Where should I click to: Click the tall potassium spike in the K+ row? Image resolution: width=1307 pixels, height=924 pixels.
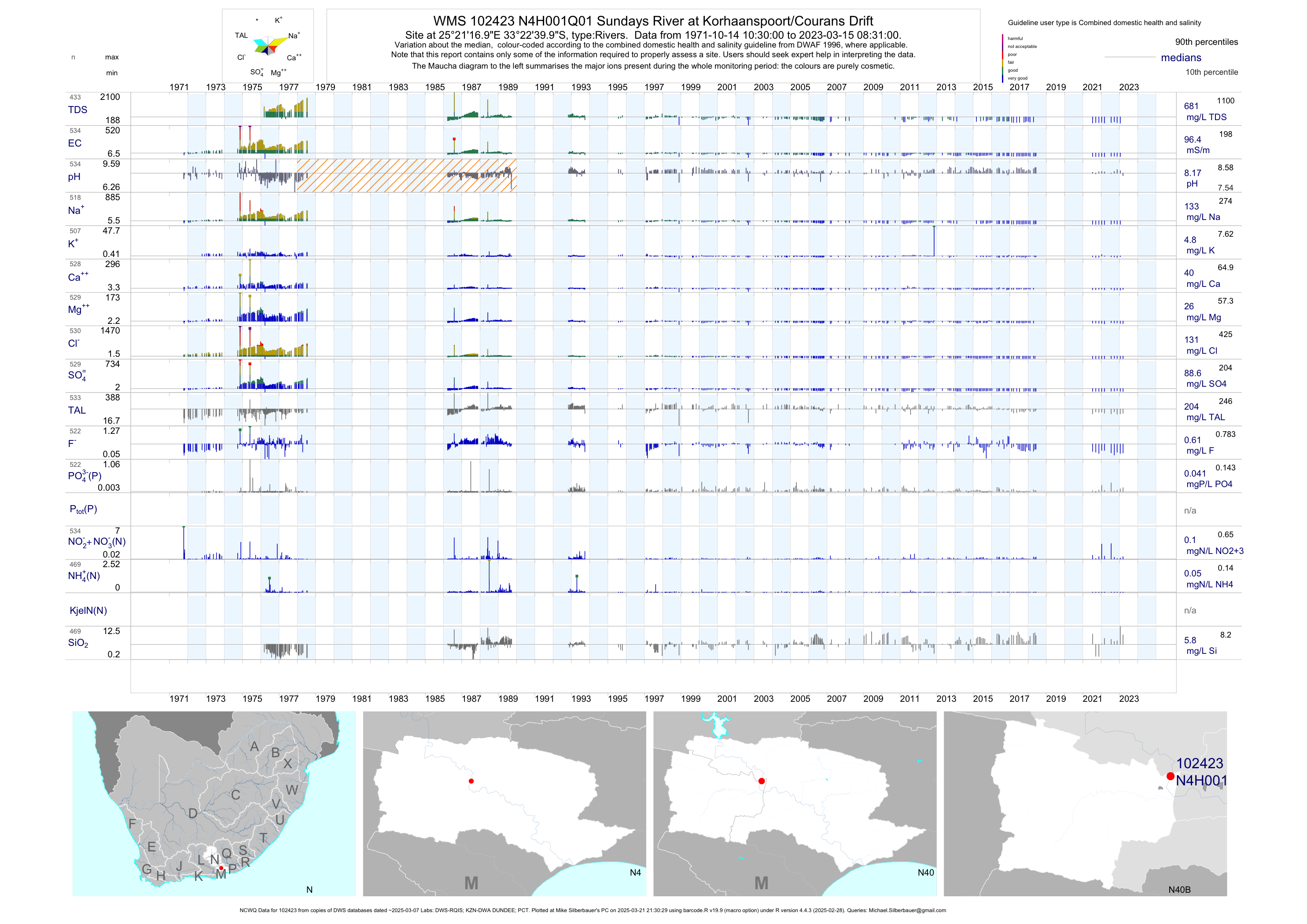click(x=934, y=241)
